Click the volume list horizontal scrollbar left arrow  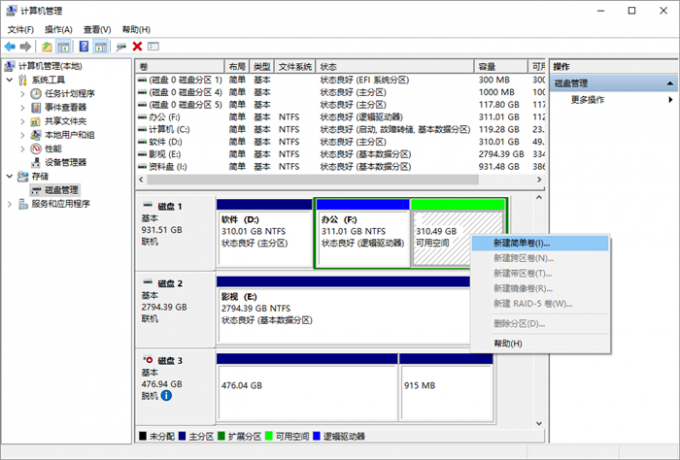141,179
